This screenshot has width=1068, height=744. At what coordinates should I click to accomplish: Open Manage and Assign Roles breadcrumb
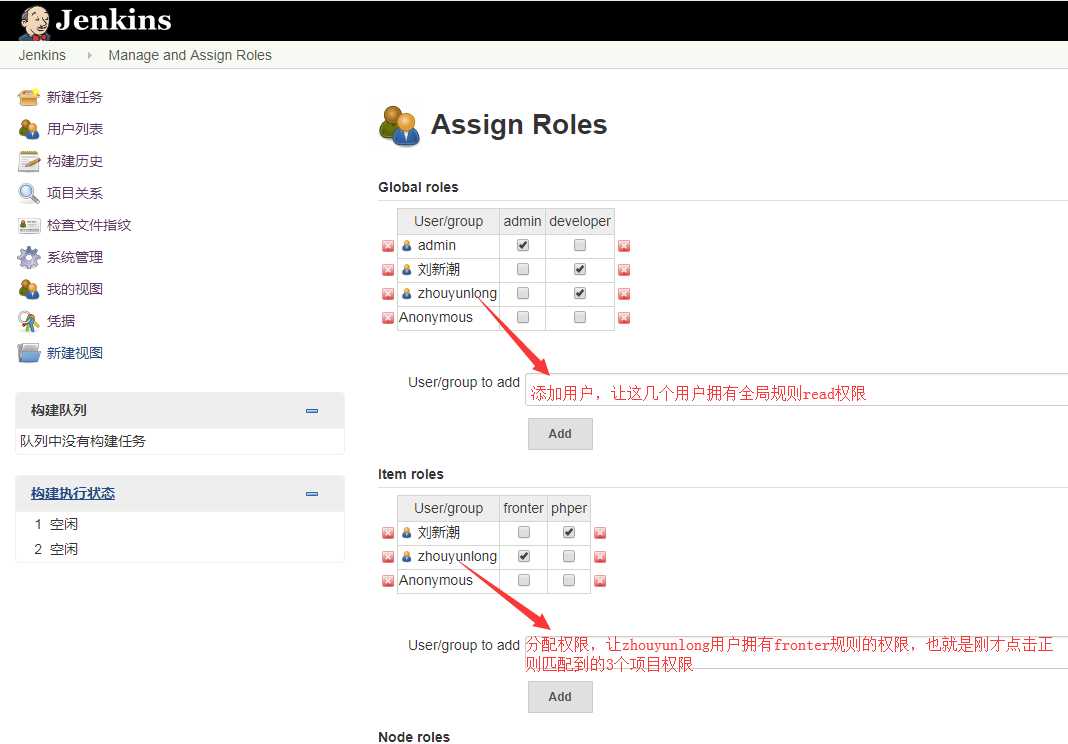pos(190,55)
